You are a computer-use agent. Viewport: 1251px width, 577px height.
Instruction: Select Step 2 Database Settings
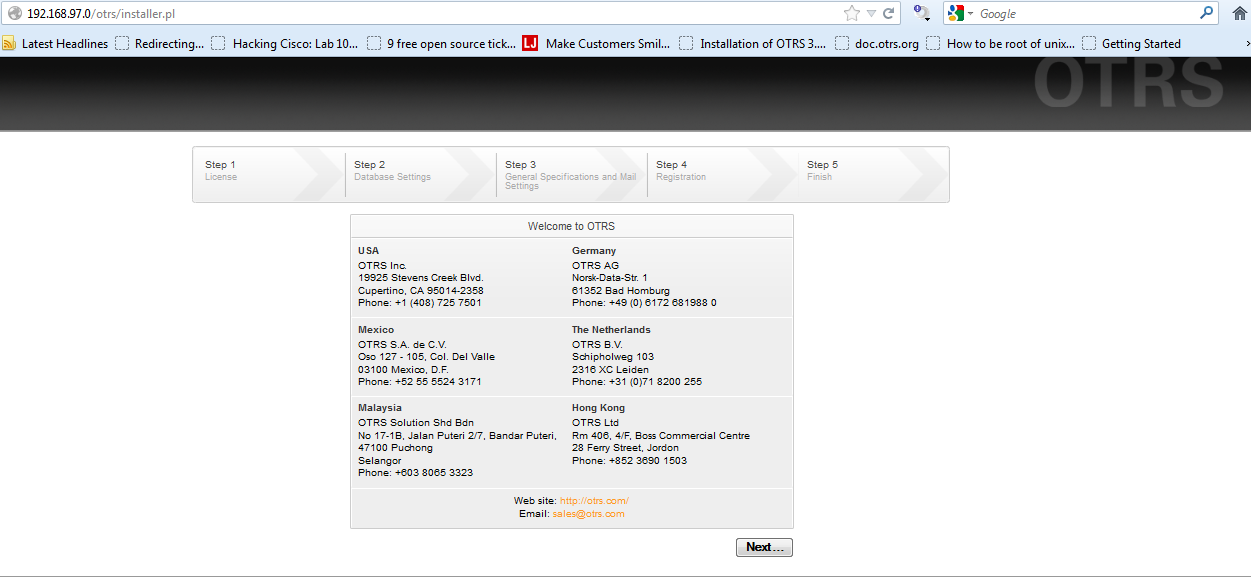tap(420, 175)
